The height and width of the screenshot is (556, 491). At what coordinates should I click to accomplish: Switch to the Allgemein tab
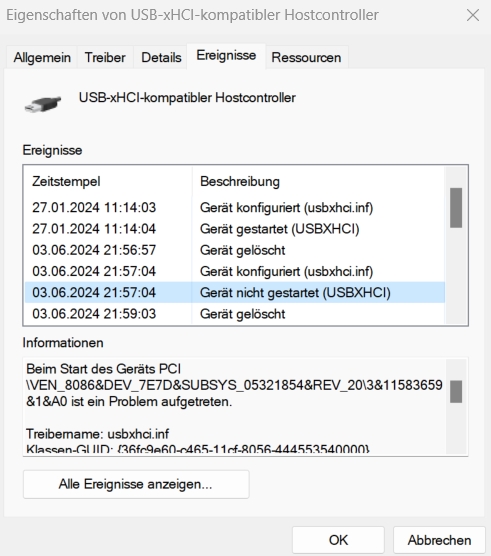coord(42,57)
